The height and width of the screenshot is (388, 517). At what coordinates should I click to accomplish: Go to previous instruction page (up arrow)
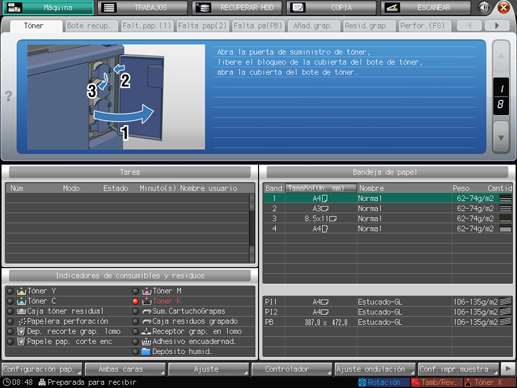pos(501,56)
